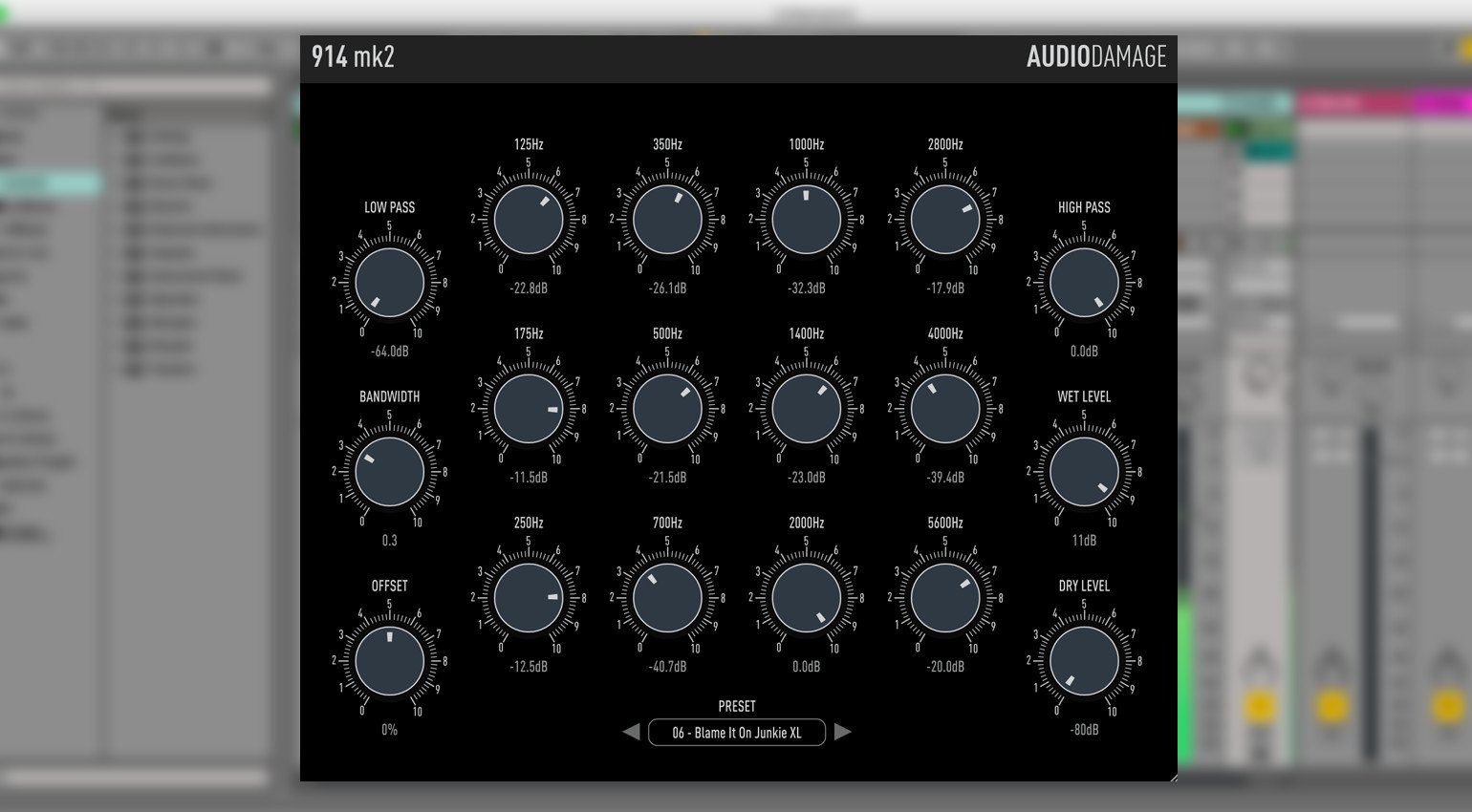Click the Dry Level knob
Image resolution: width=1472 pixels, height=812 pixels.
[x=1084, y=661]
